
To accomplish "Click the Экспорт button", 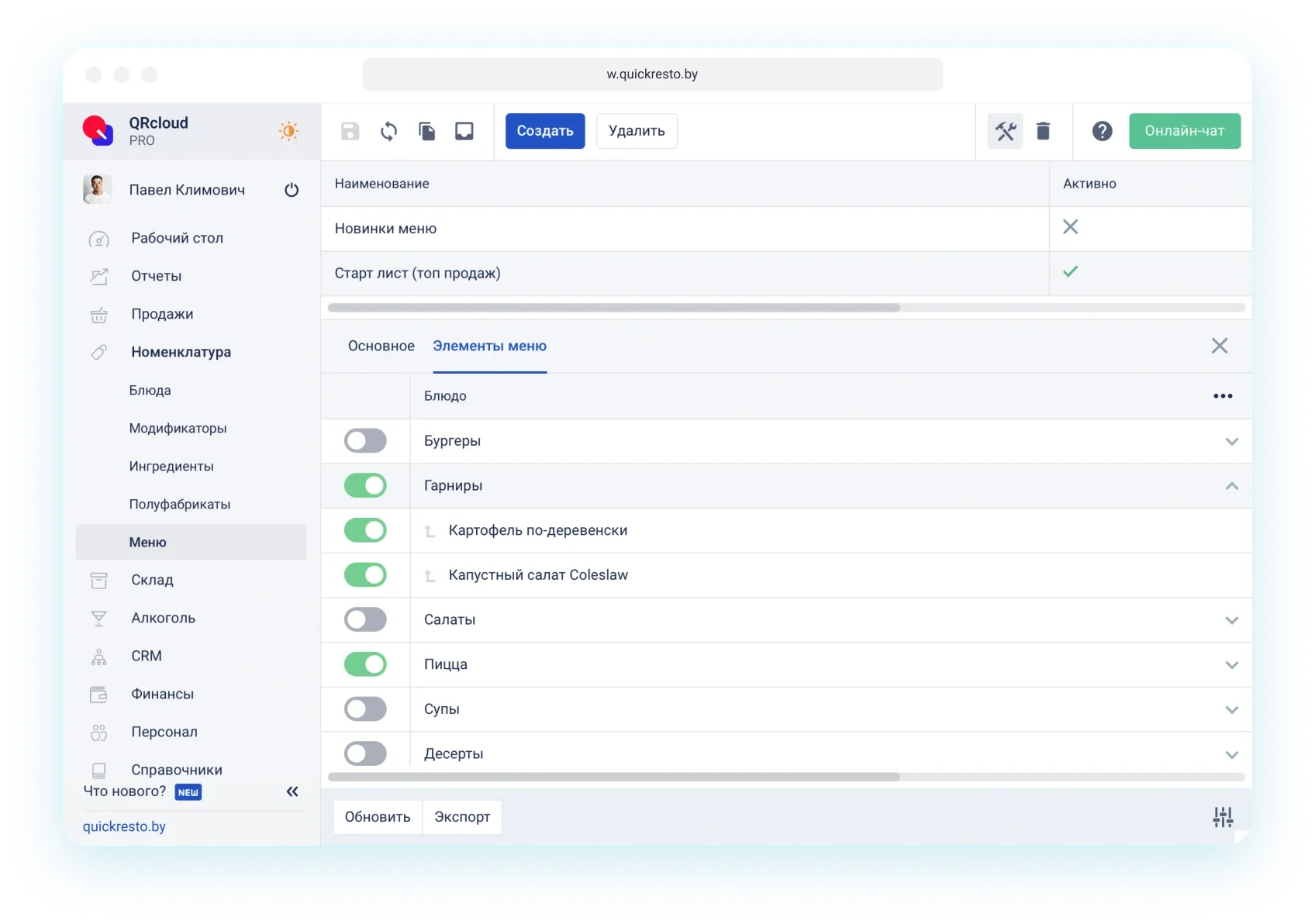I will pyautogui.click(x=462, y=817).
